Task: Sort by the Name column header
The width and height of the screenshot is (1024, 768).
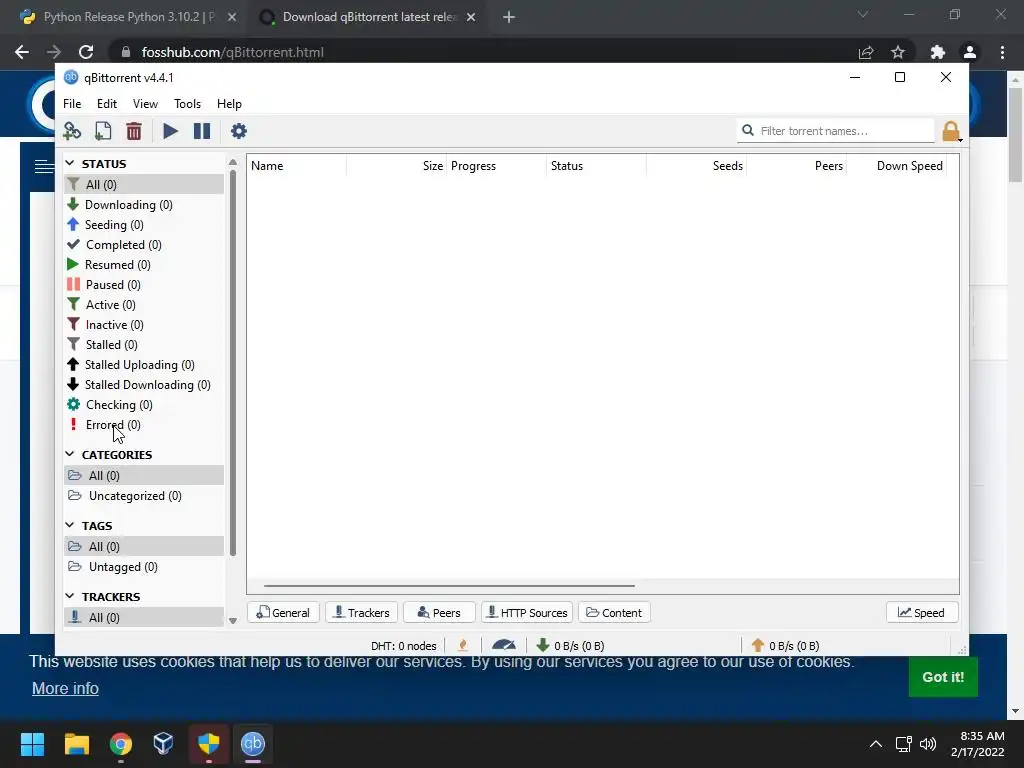Action: [297, 166]
